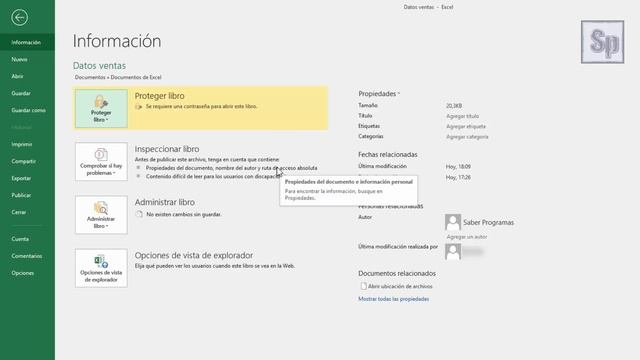This screenshot has height=360, width=640.
Task: Click the Saber Programas author name
Action: click(489, 222)
